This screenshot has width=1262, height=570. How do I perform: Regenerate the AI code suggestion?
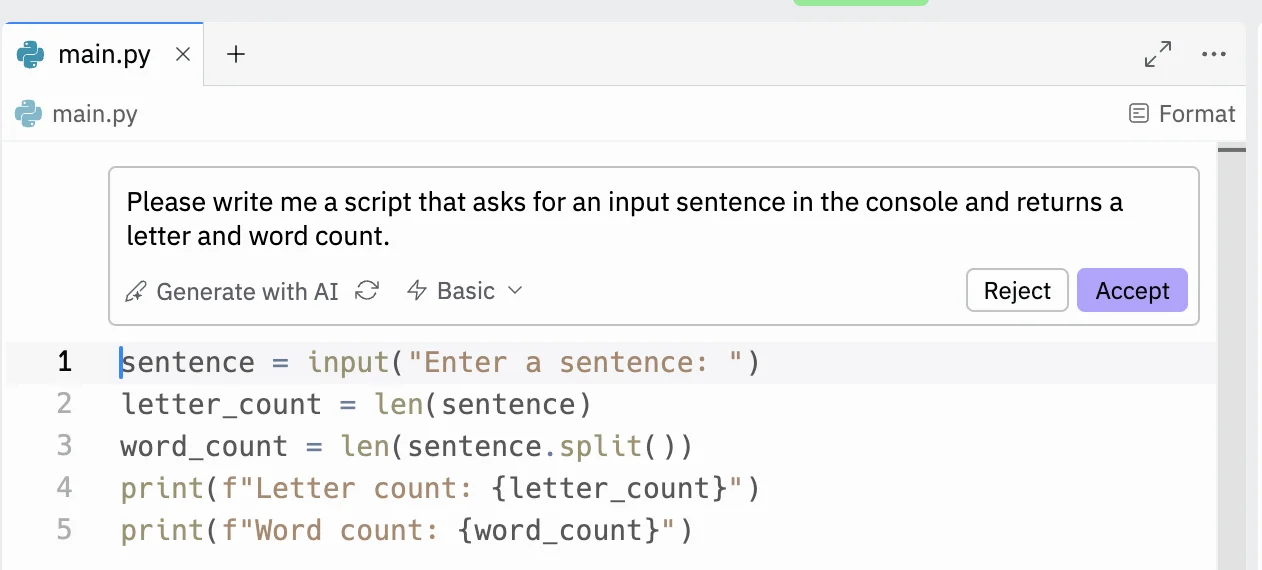[368, 291]
